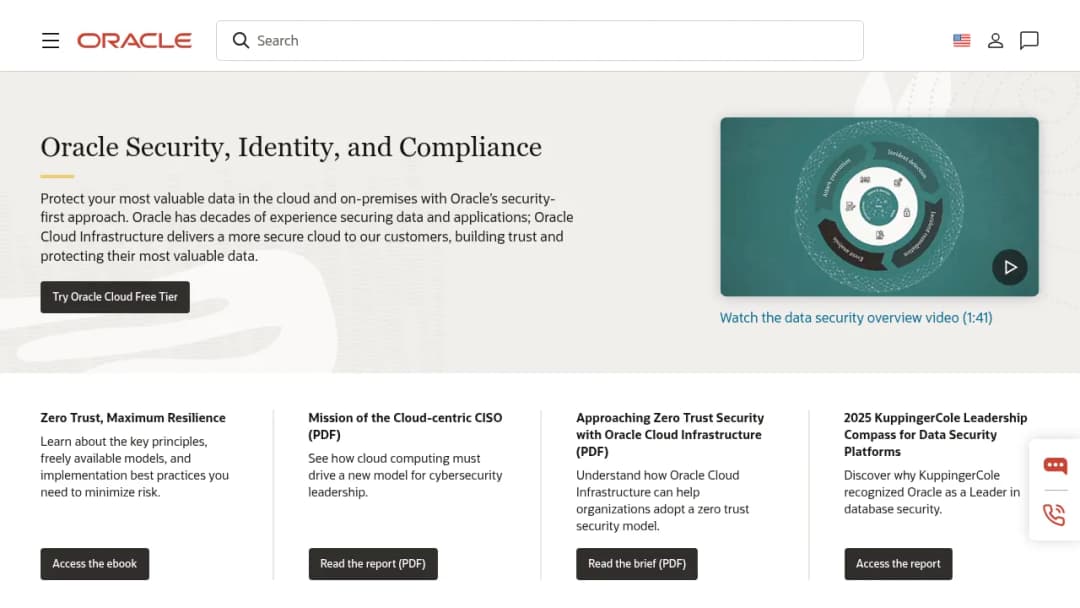This screenshot has width=1080, height=608.
Task: Click "Learn about the key principles" description
Action: pos(134,467)
